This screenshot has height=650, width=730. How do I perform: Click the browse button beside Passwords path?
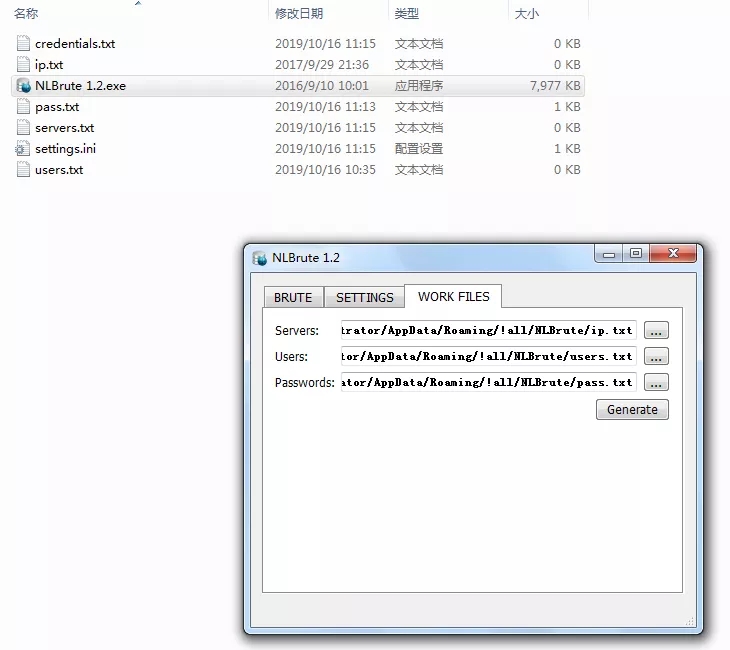[x=656, y=383]
